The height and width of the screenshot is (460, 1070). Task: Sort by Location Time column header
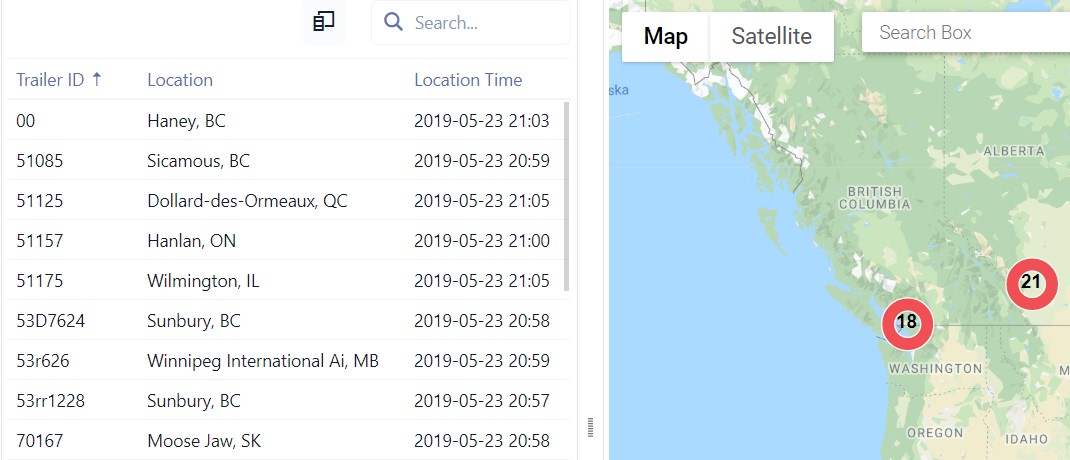coord(468,80)
